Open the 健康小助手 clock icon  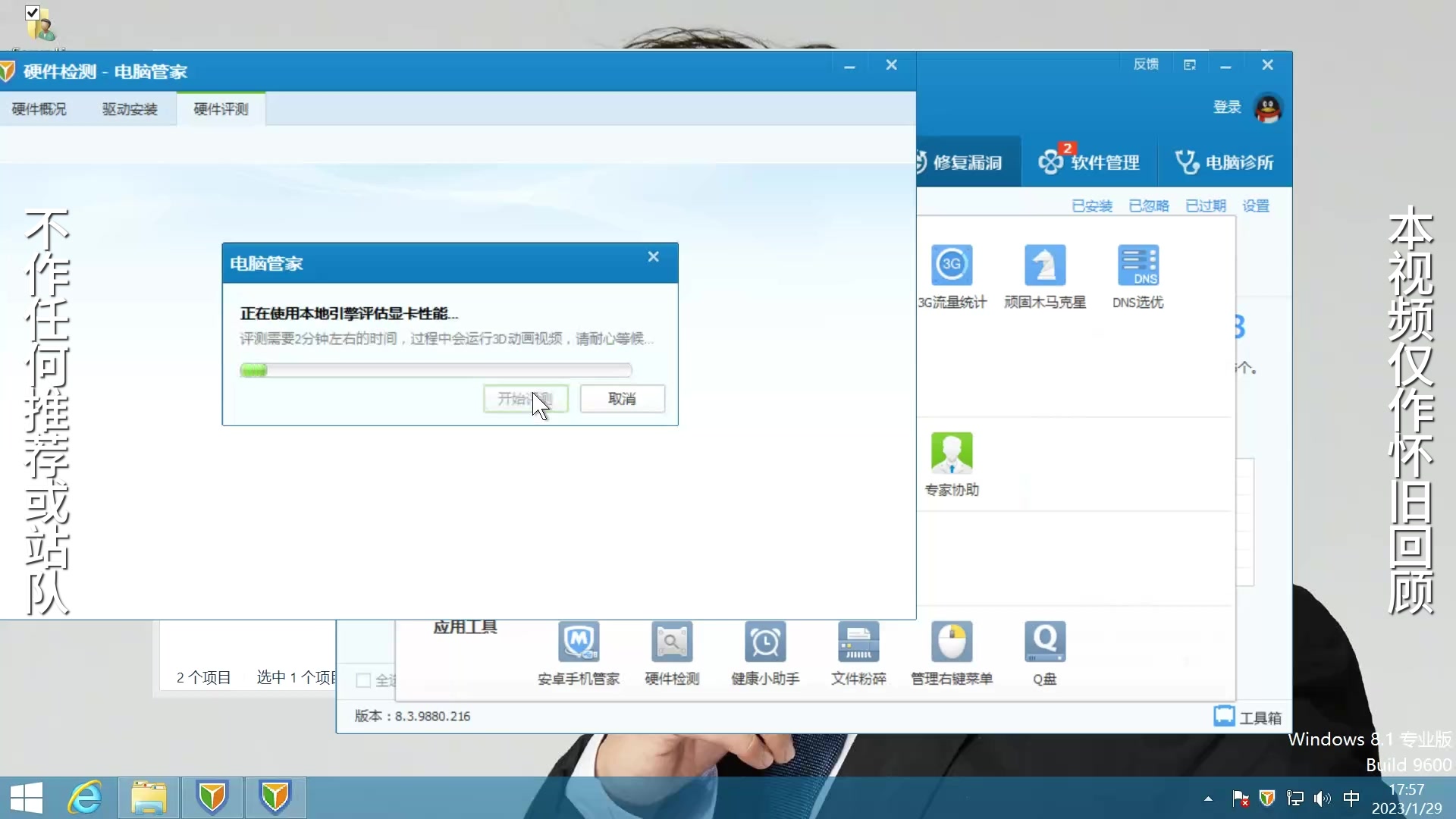(765, 642)
